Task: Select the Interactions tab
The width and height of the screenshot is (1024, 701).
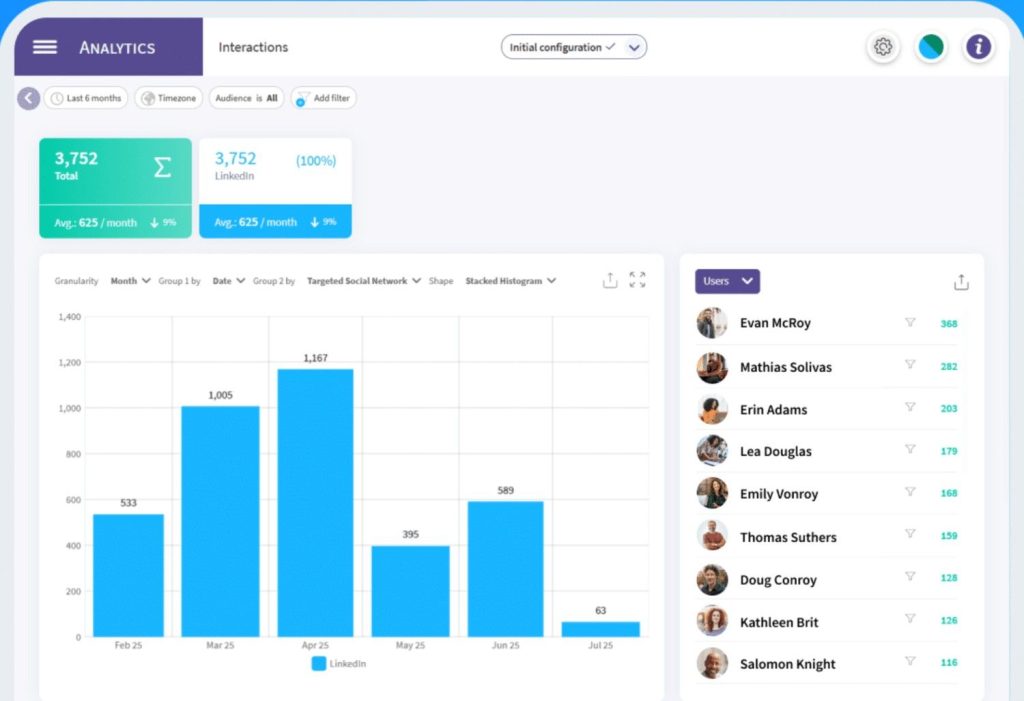Action: click(253, 46)
